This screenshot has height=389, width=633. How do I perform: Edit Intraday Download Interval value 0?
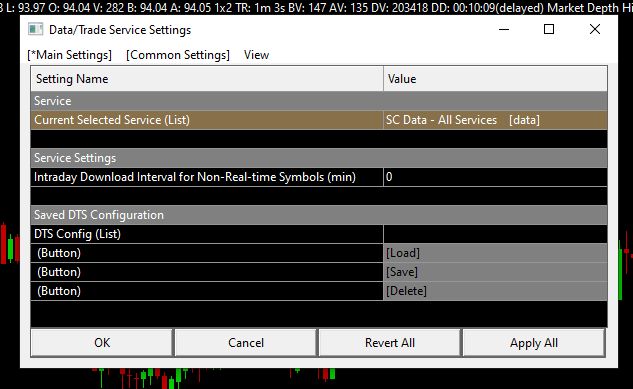tap(495, 177)
